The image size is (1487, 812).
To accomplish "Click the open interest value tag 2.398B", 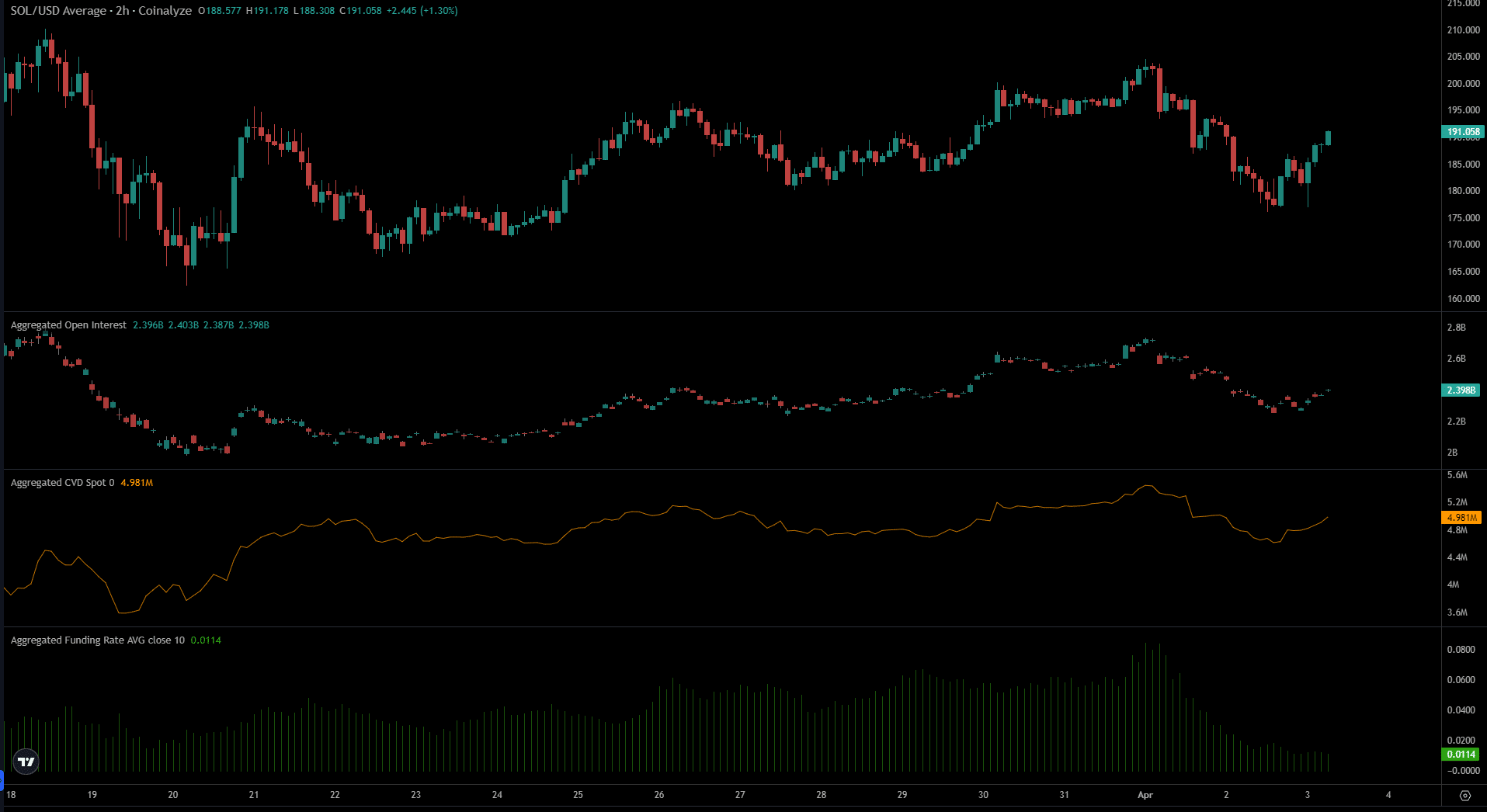I will [x=1461, y=390].
